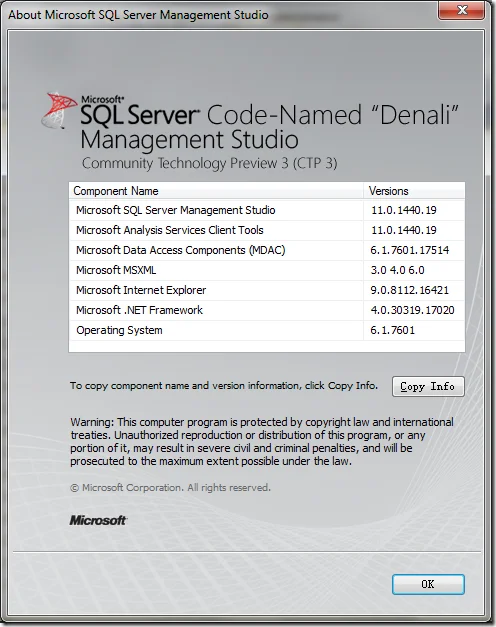Select the Operating System row
Viewport: 496px width, 627px height.
pyautogui.click(x=267, y=330)
